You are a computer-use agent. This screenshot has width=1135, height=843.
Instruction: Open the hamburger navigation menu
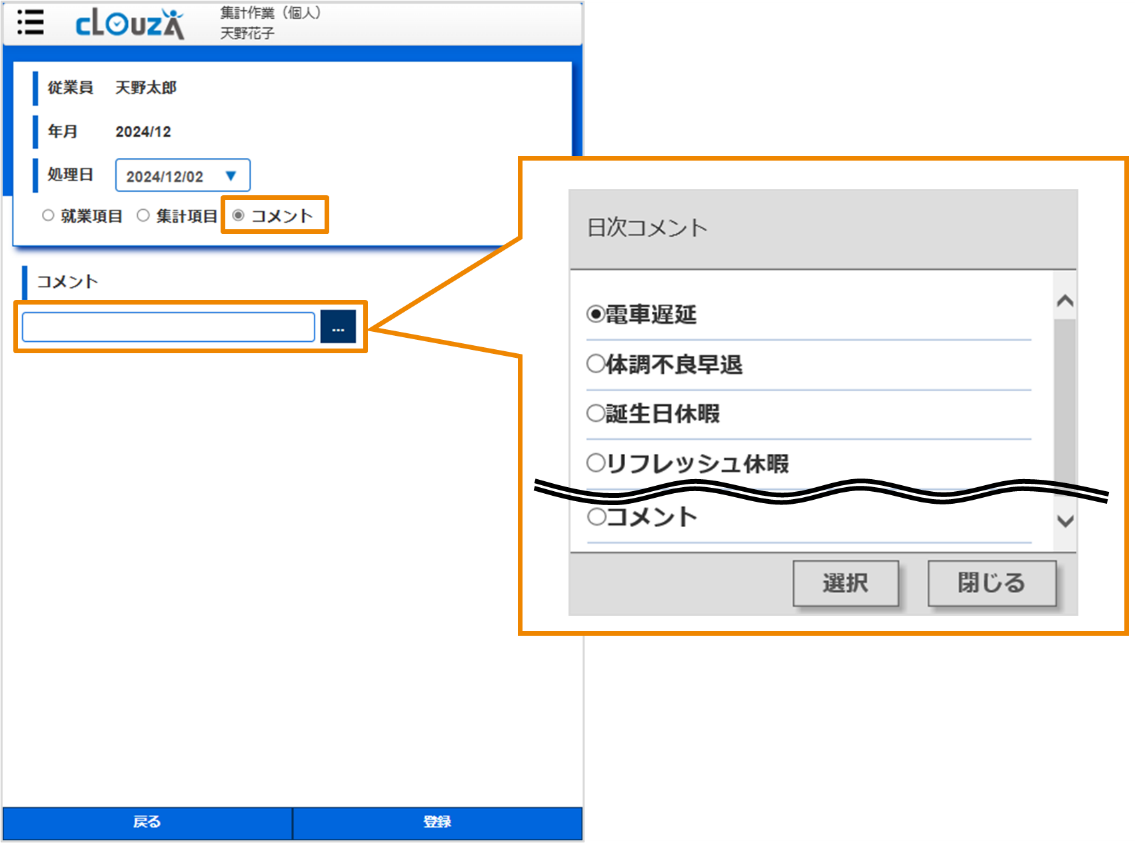(30, 23)
